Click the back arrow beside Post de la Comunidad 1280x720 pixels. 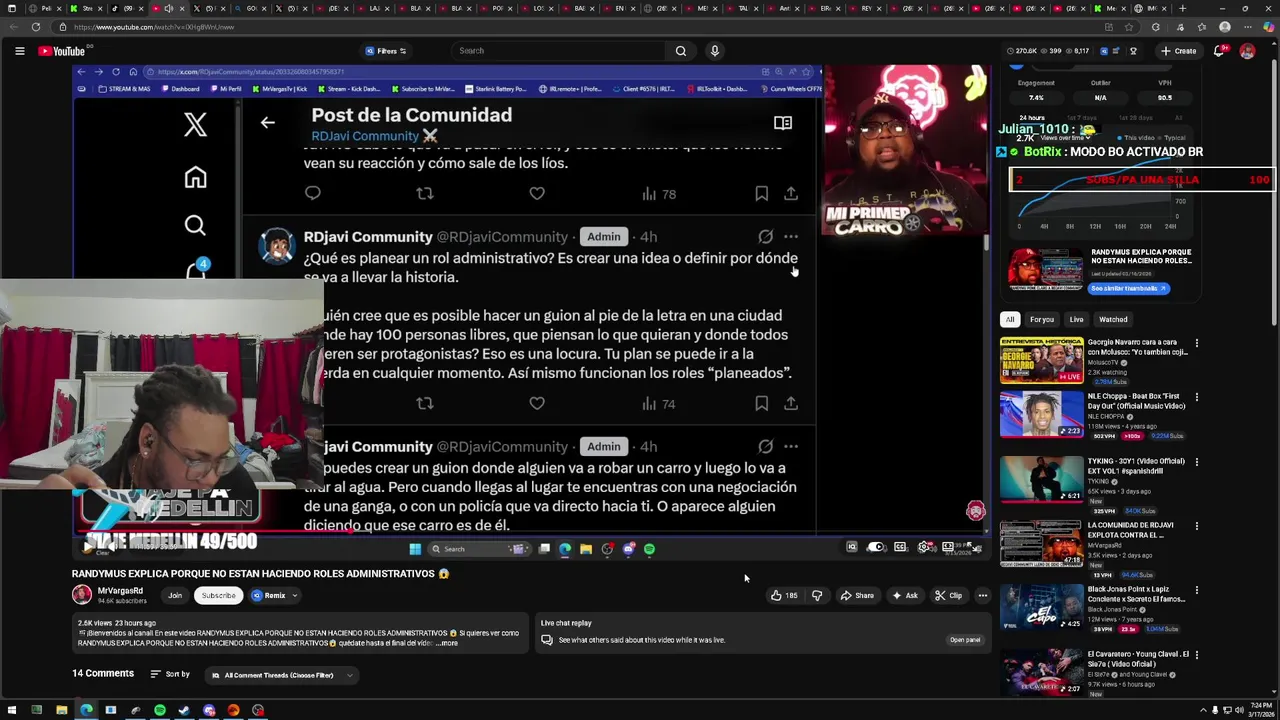click(x=267, y=122)
